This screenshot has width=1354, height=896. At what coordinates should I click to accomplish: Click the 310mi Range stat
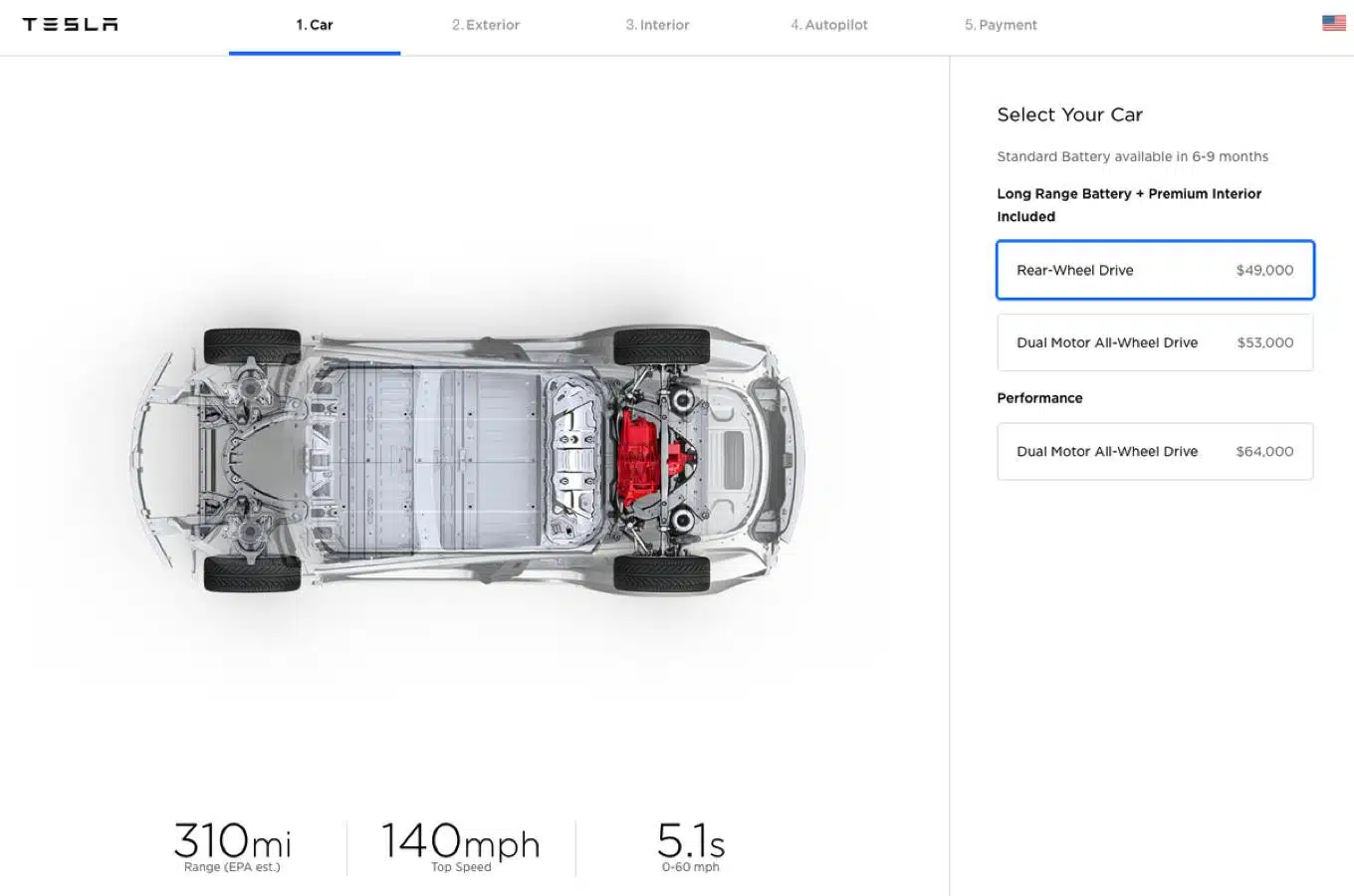(x=230, y=844)
